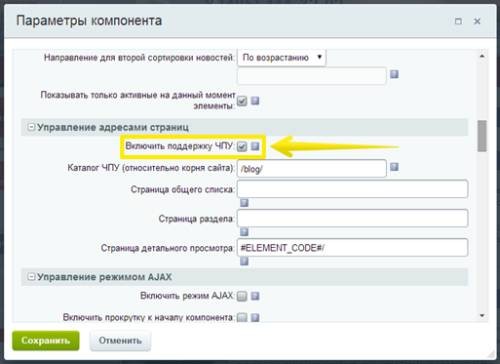500x364 pixels.
Task: Click help icon under Страница общего списка field
Action: (x=244, y=203)
